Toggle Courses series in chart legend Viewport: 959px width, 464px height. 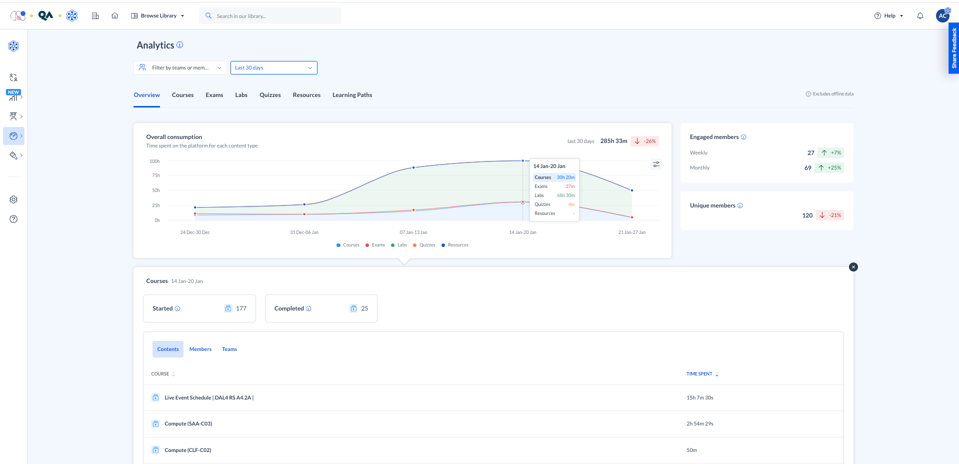pos(348,245)
